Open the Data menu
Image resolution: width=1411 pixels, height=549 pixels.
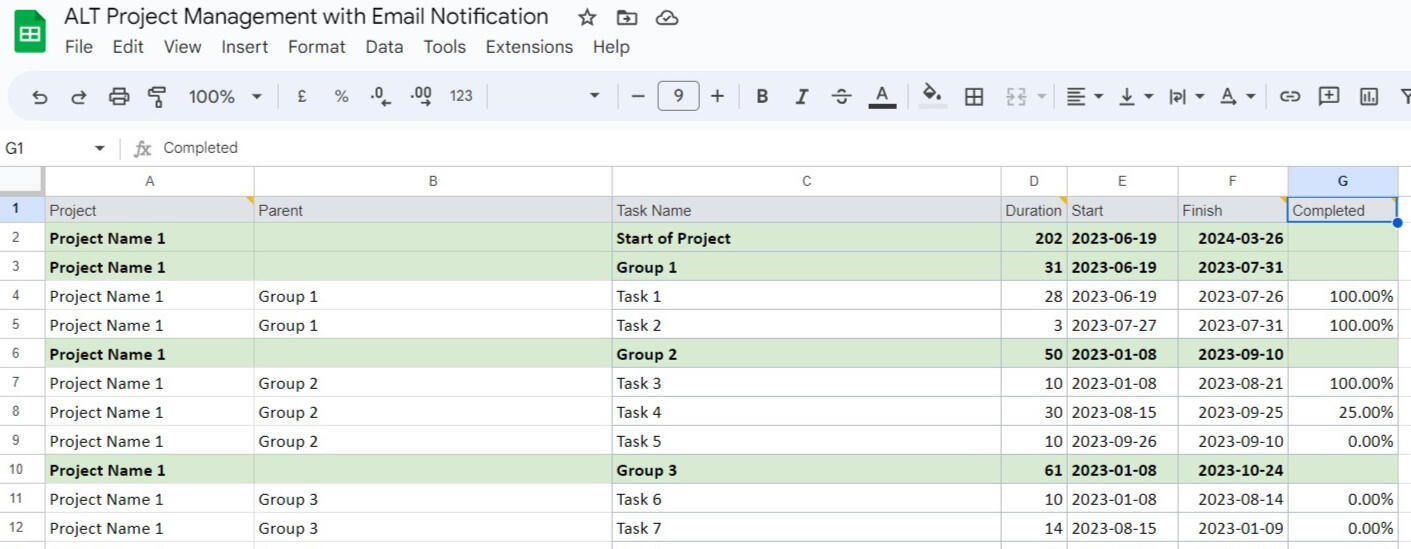point(384,47)
